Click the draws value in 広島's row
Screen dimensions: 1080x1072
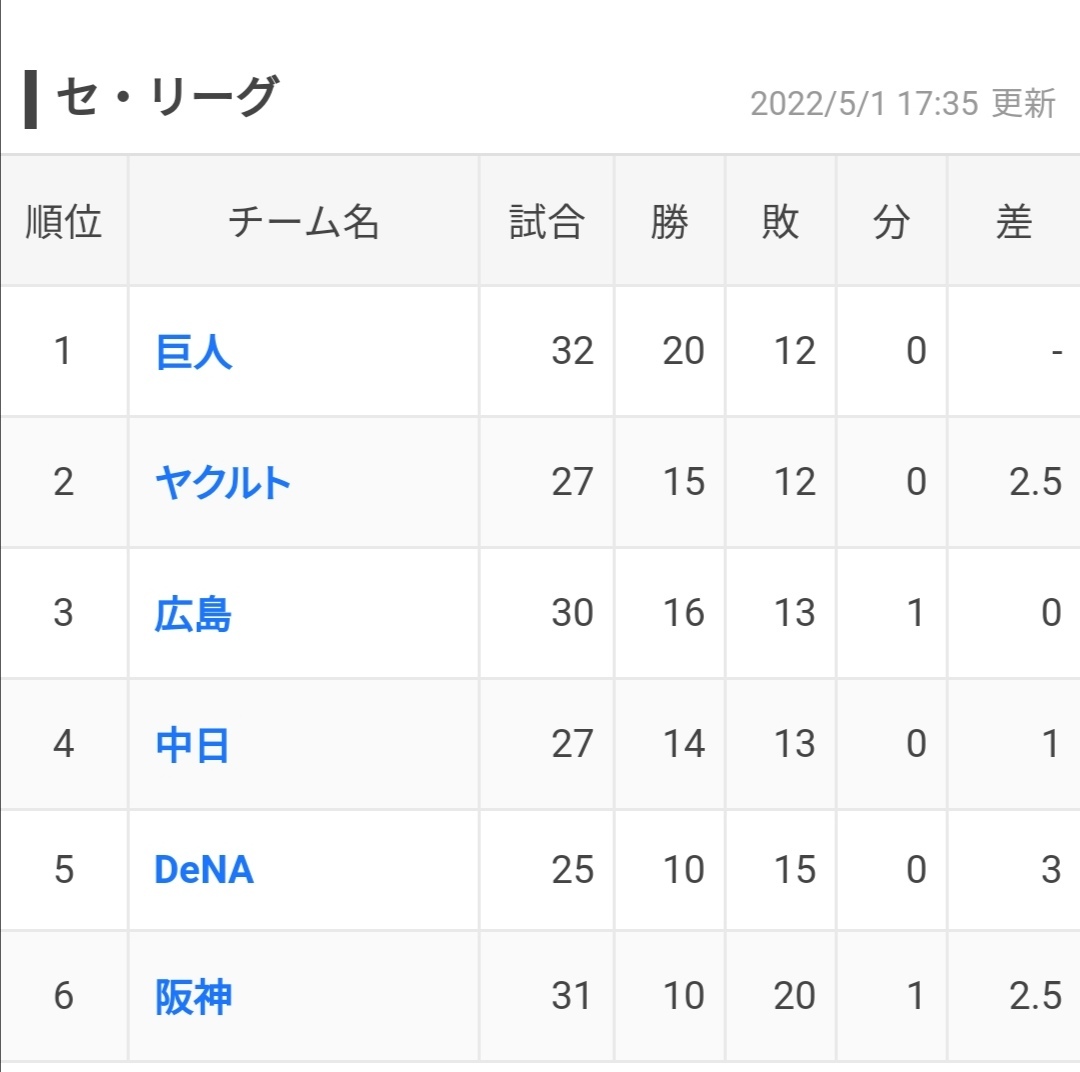pyautogui.click(x=916, y=614)
